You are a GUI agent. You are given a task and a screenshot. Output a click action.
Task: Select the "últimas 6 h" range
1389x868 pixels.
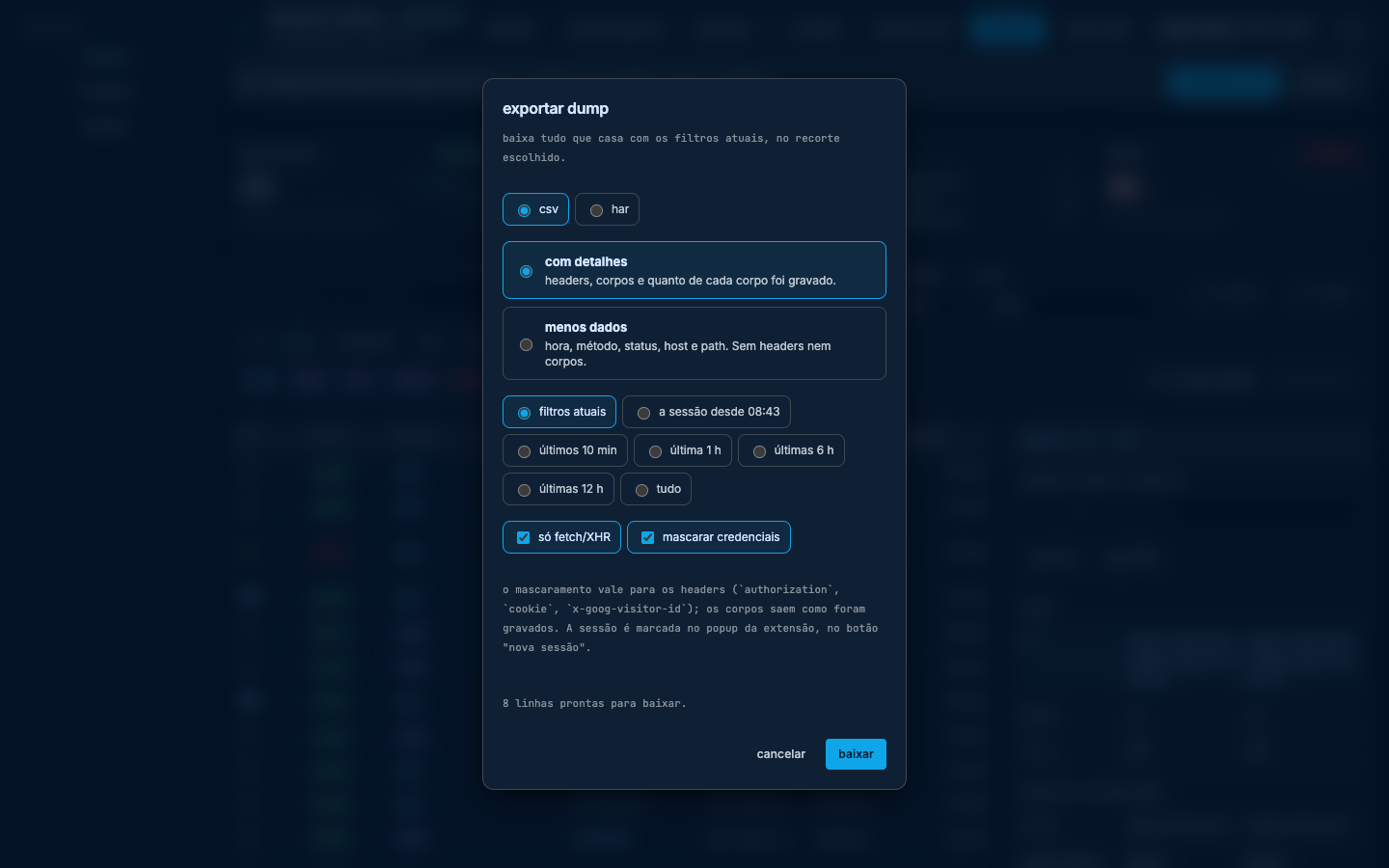791,450
